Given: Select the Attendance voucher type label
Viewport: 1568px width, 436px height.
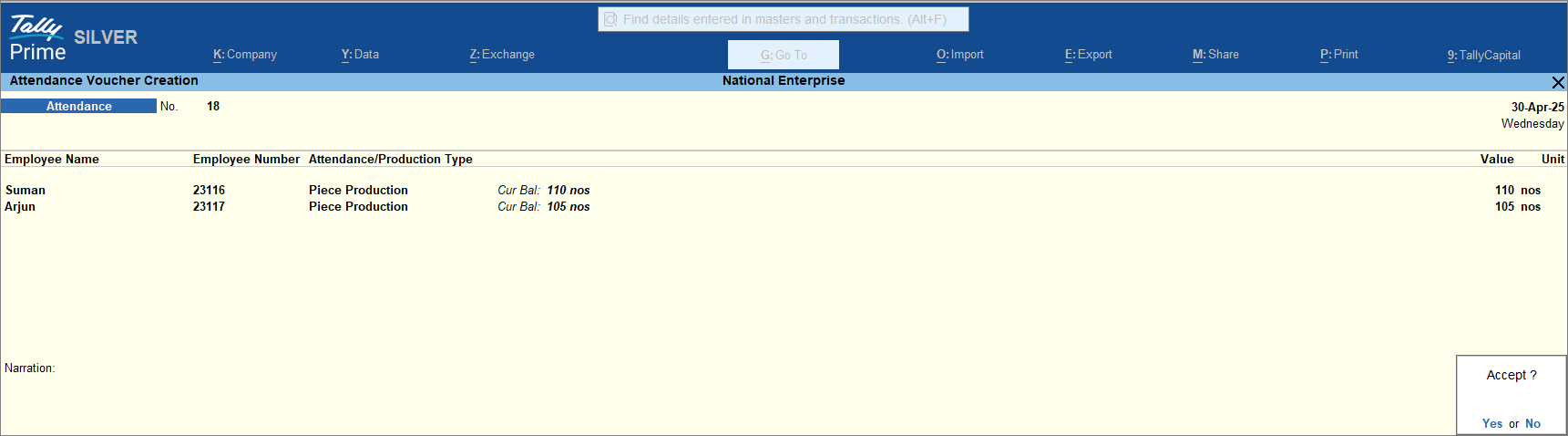Looking at the screenshot, I should tap(79, 106).
